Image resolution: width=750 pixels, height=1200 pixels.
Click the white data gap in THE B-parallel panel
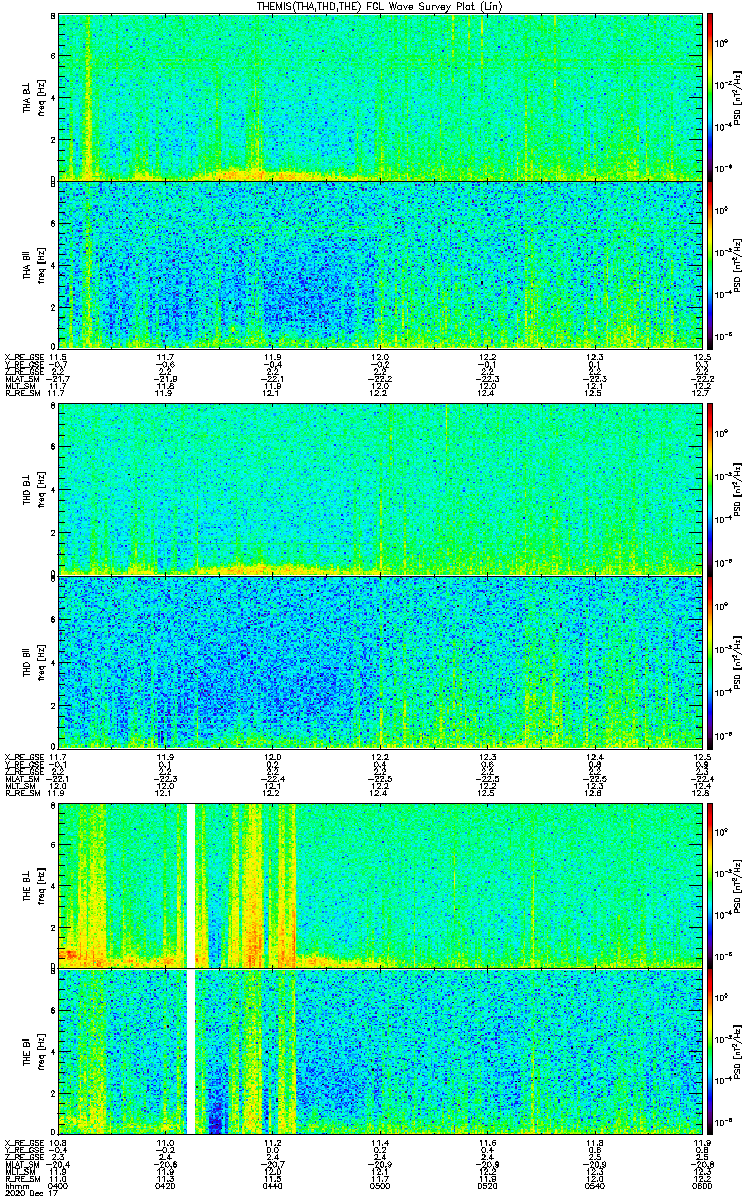[191, 1050]
